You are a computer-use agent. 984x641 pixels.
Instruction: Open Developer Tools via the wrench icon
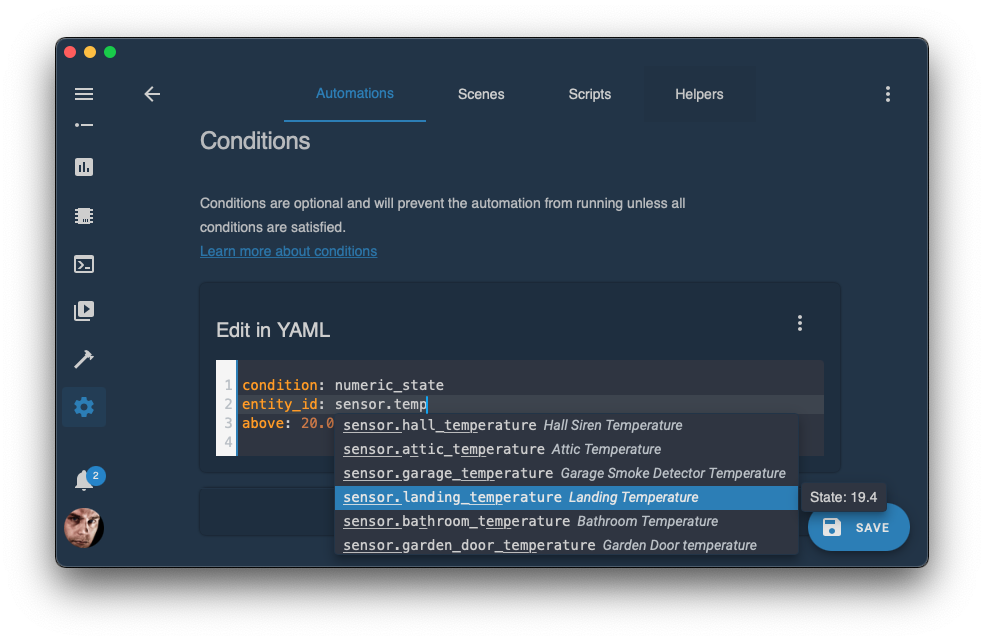(x=84, y=359)
